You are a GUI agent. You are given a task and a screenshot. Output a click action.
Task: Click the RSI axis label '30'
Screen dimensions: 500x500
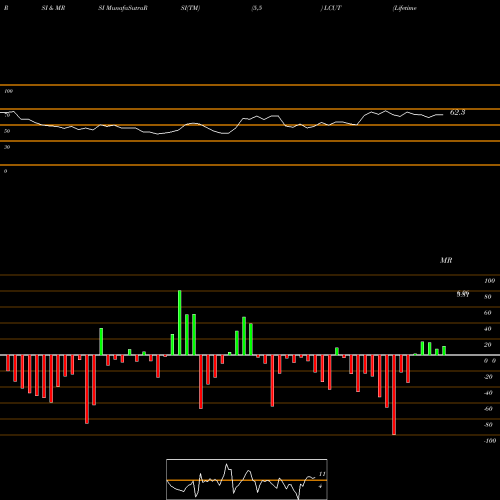coord(7,147)
